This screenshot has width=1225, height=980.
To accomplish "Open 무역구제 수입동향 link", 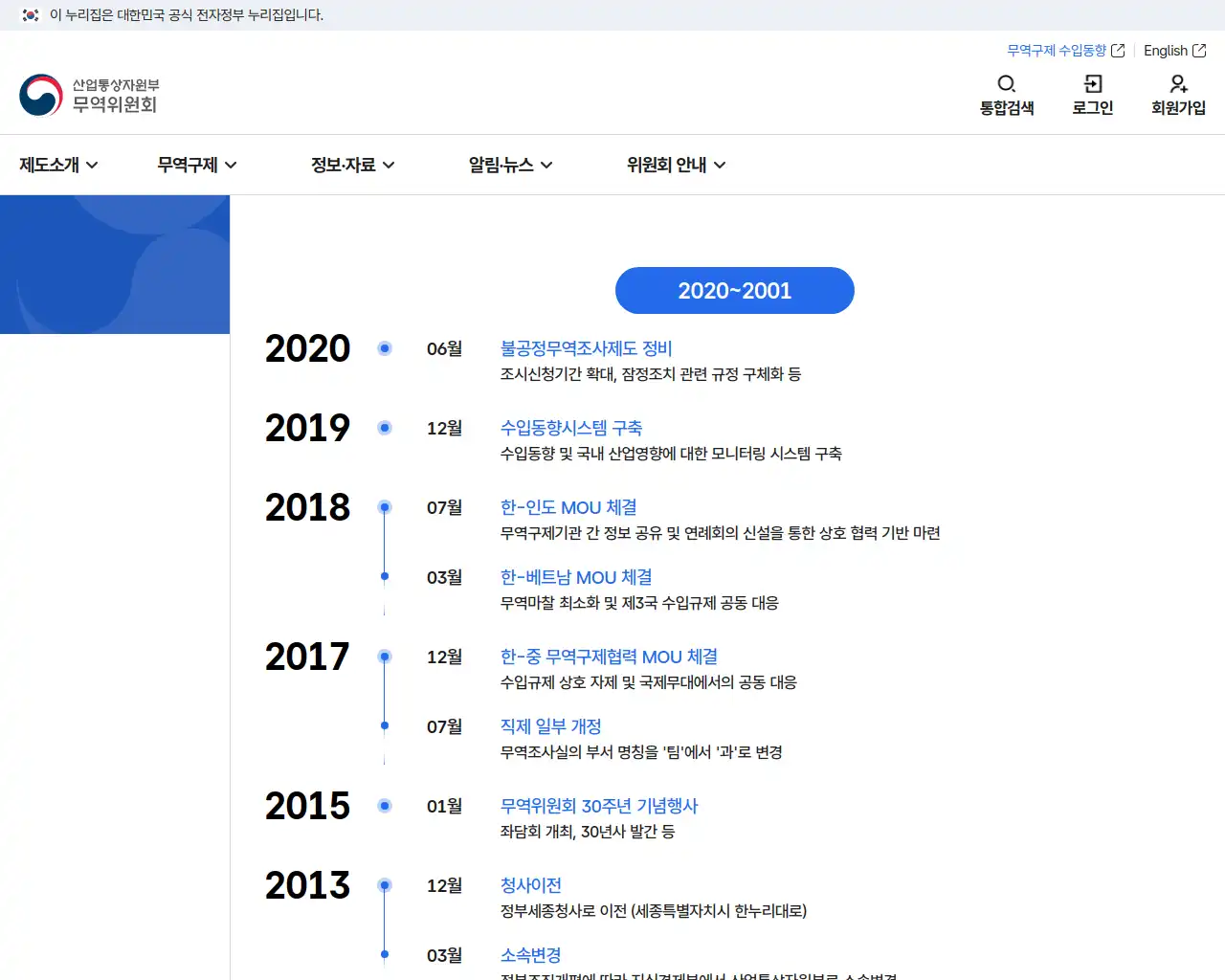I will coord(1057,51).
